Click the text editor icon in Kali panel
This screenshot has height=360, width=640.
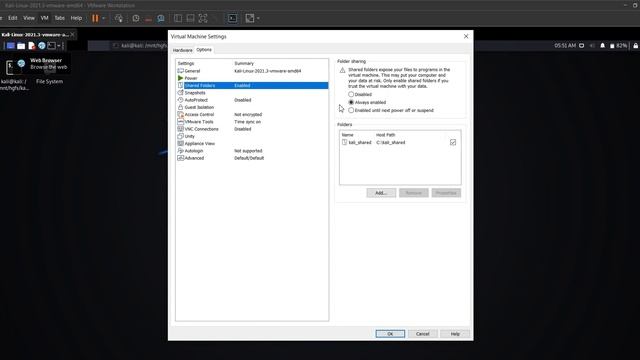(31, 46)
